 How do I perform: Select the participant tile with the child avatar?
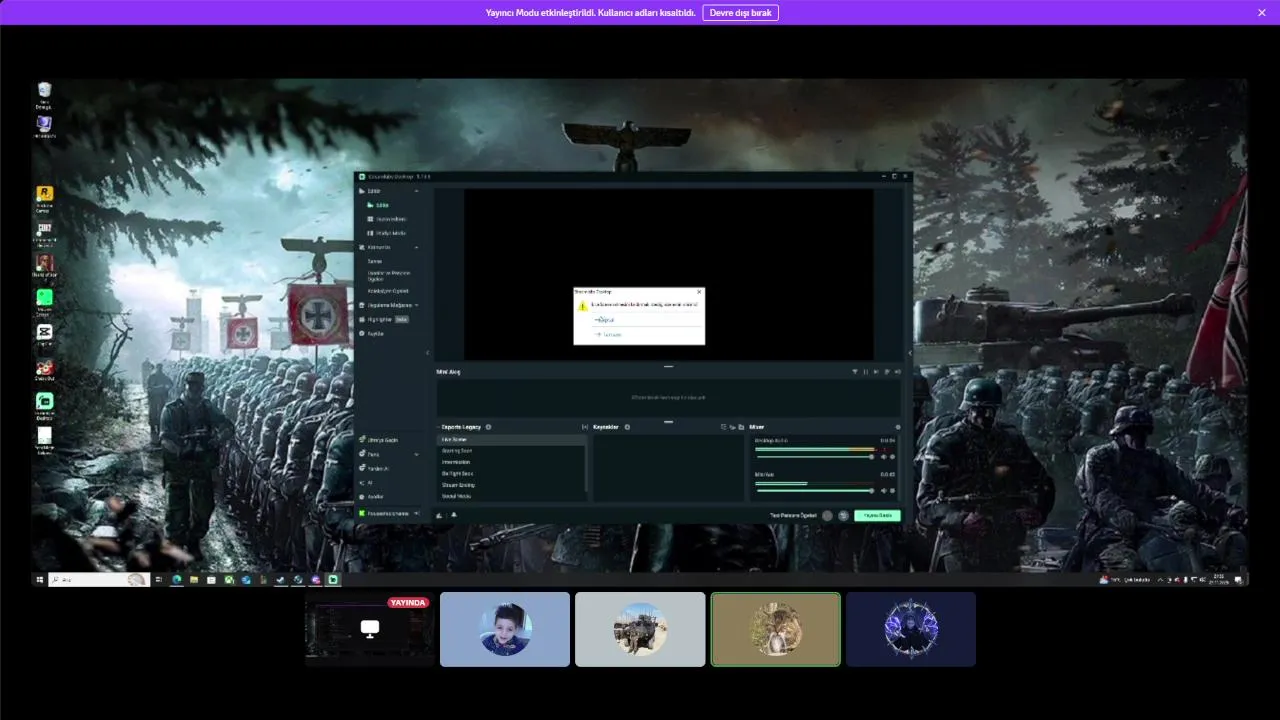pos(505,629)
